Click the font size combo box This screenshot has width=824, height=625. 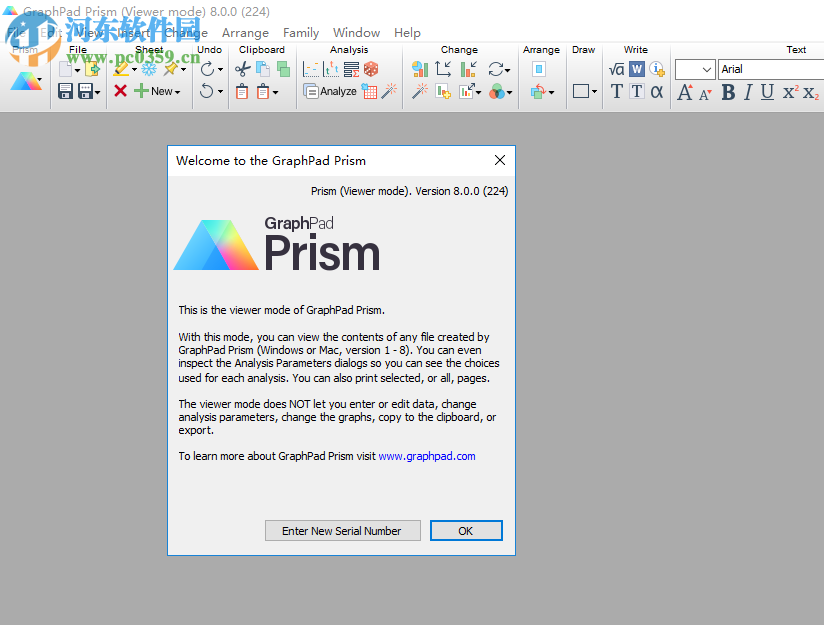pos(694,70)
